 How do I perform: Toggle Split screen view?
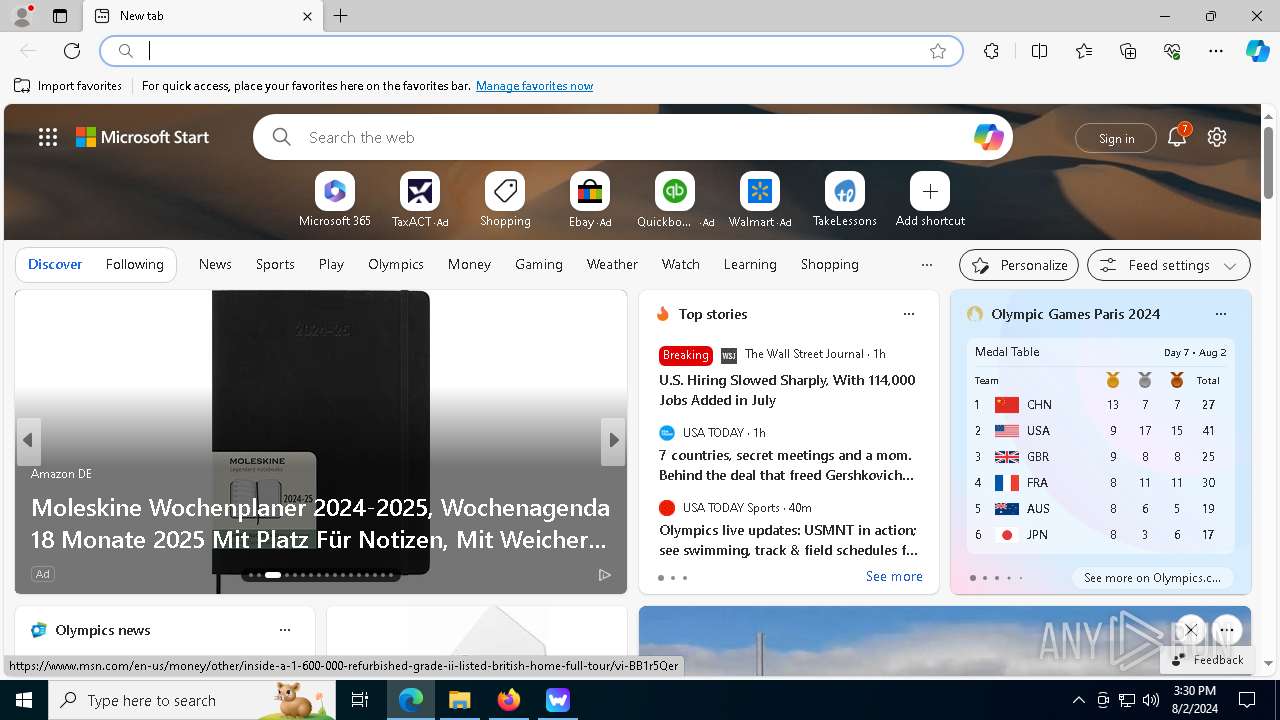pos(1039,51)
